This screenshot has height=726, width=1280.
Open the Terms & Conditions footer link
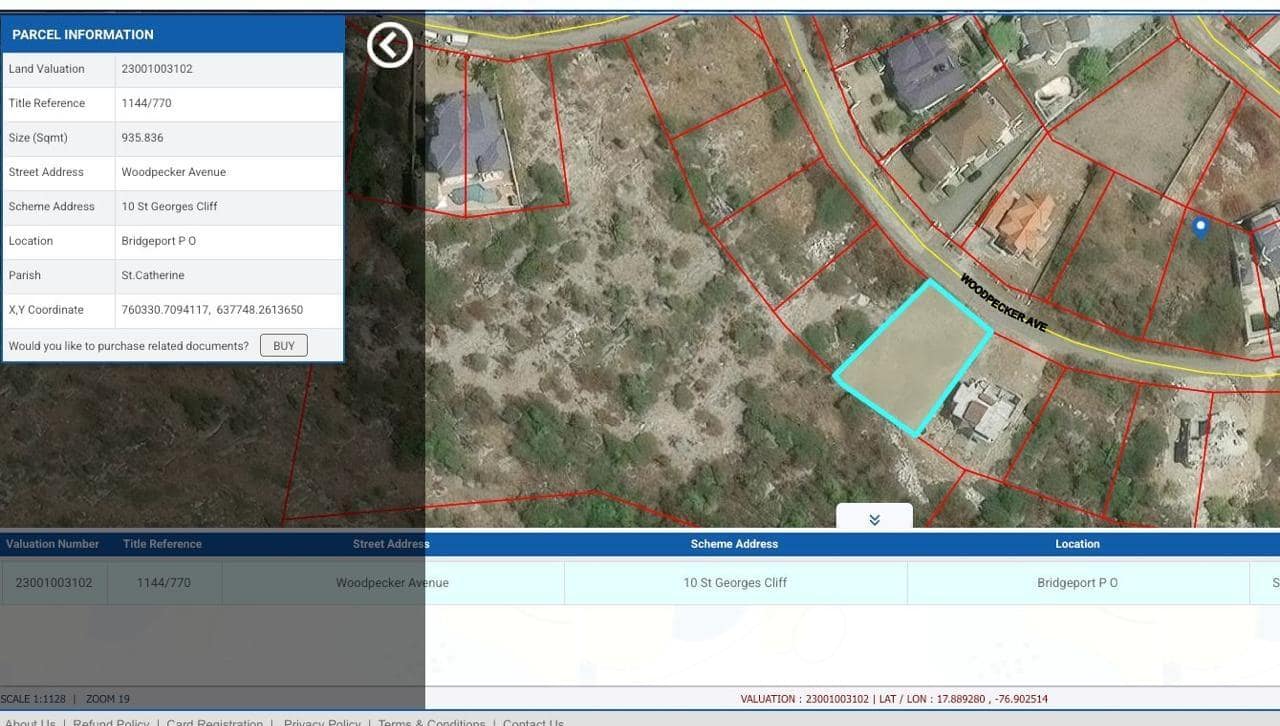point(431,722)
